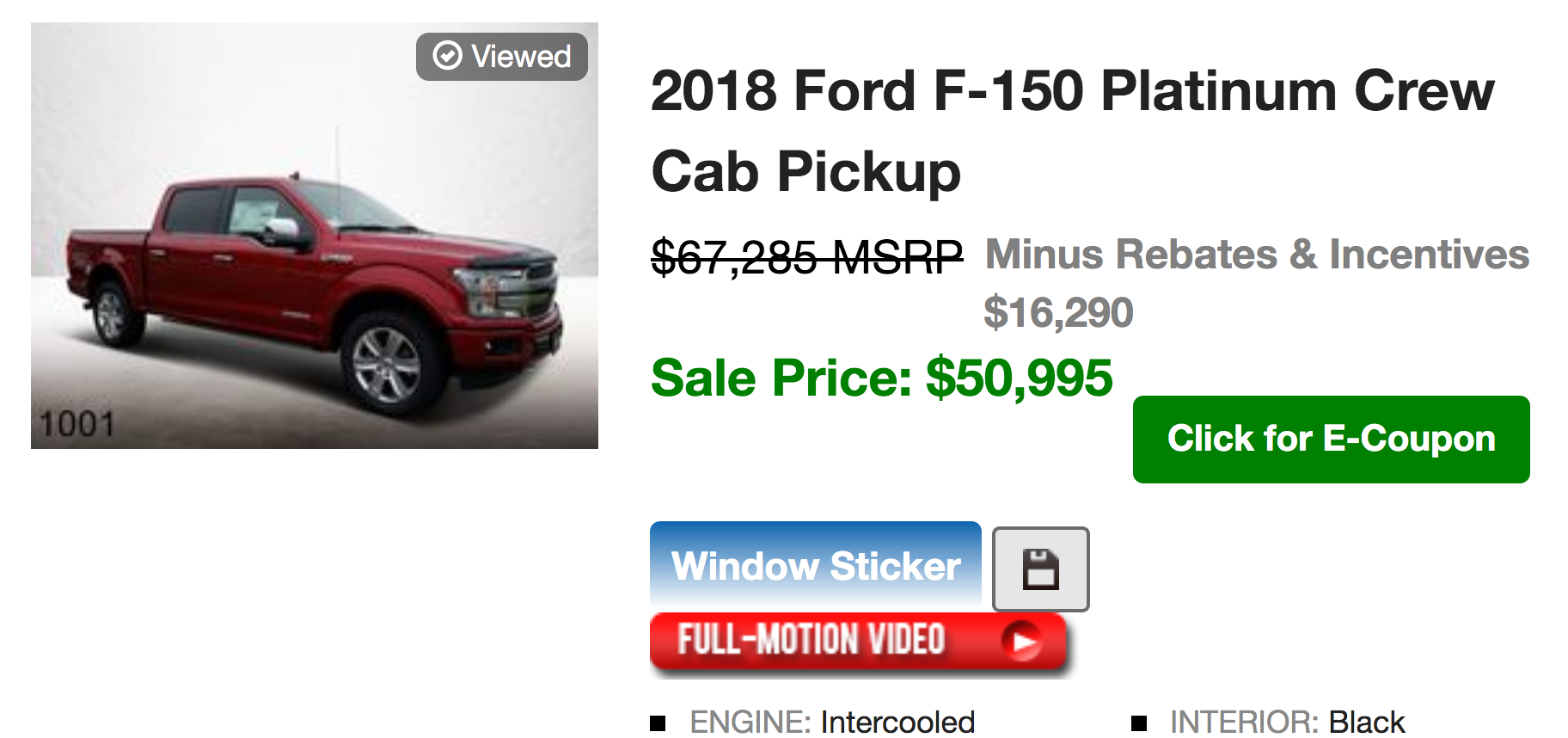Click for E-Coupon green button
This screenshot has width=1568, height=738.
click(x=1331, y=439)
